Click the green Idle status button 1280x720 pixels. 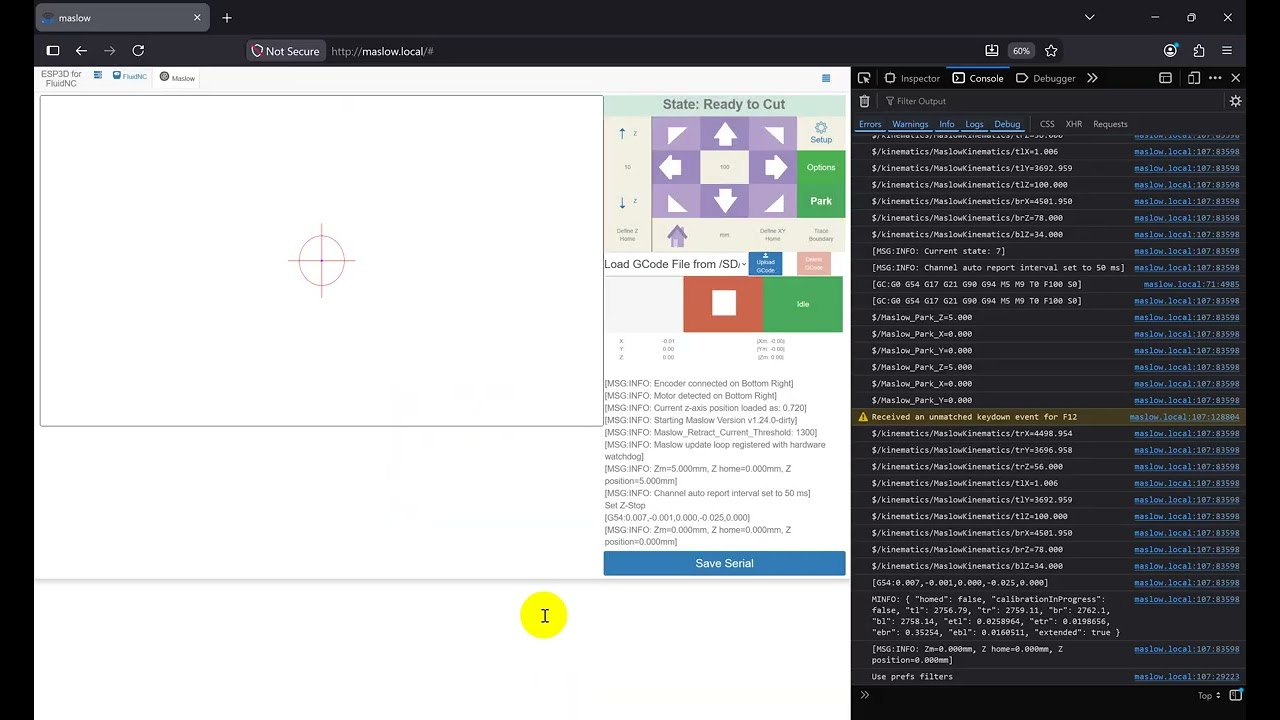(803, 304)
